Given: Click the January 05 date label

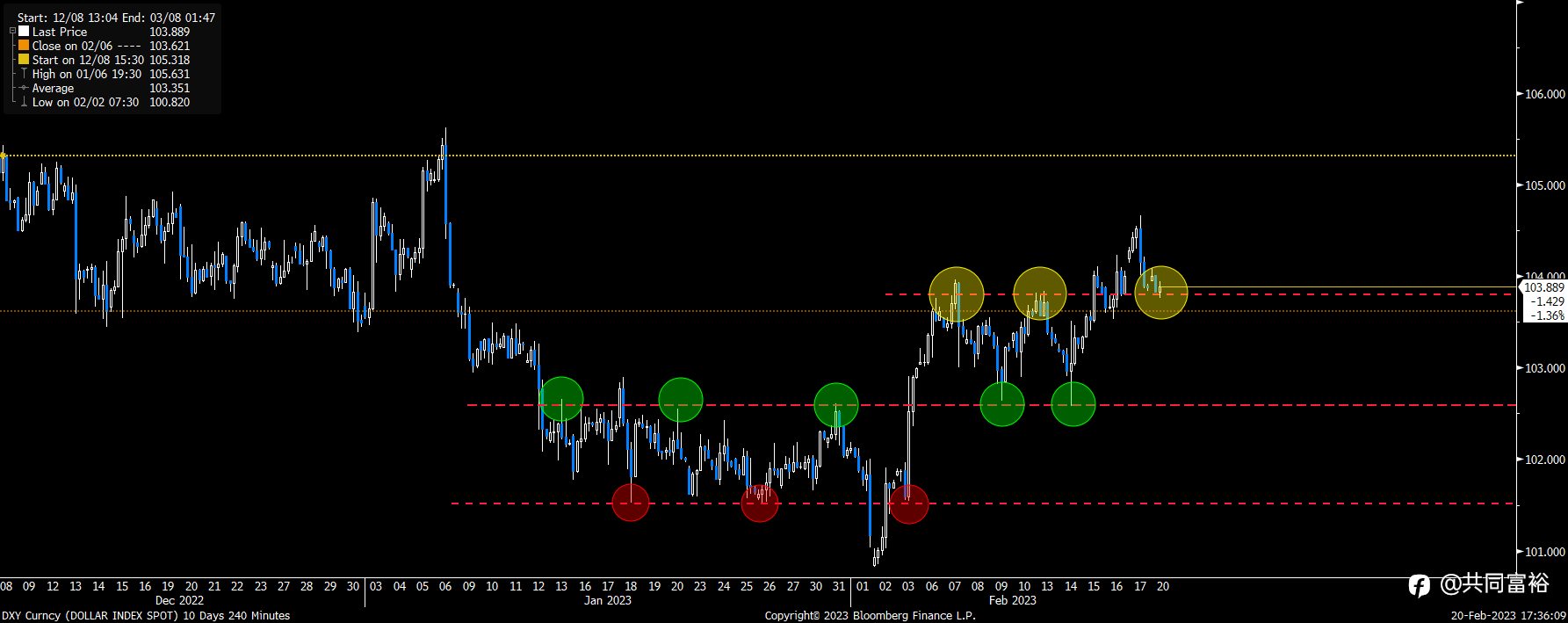Looking at the screenshot, I should pos(423,586).
